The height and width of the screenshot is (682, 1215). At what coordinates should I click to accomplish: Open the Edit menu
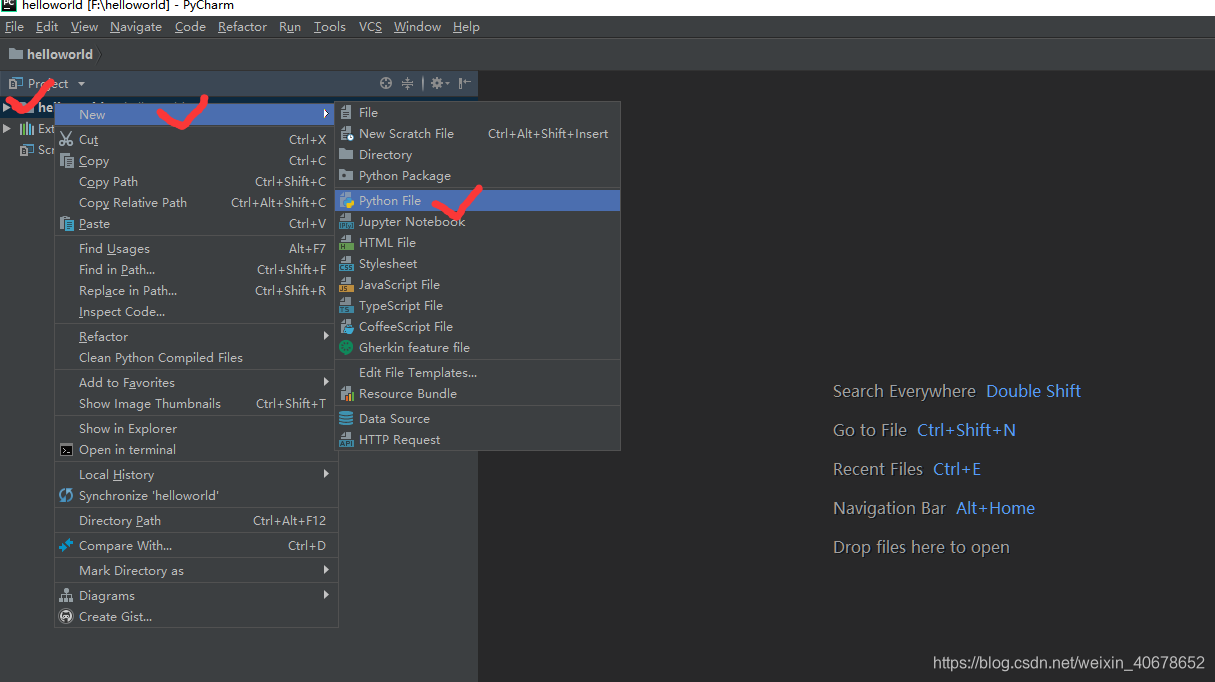point(47,27)
